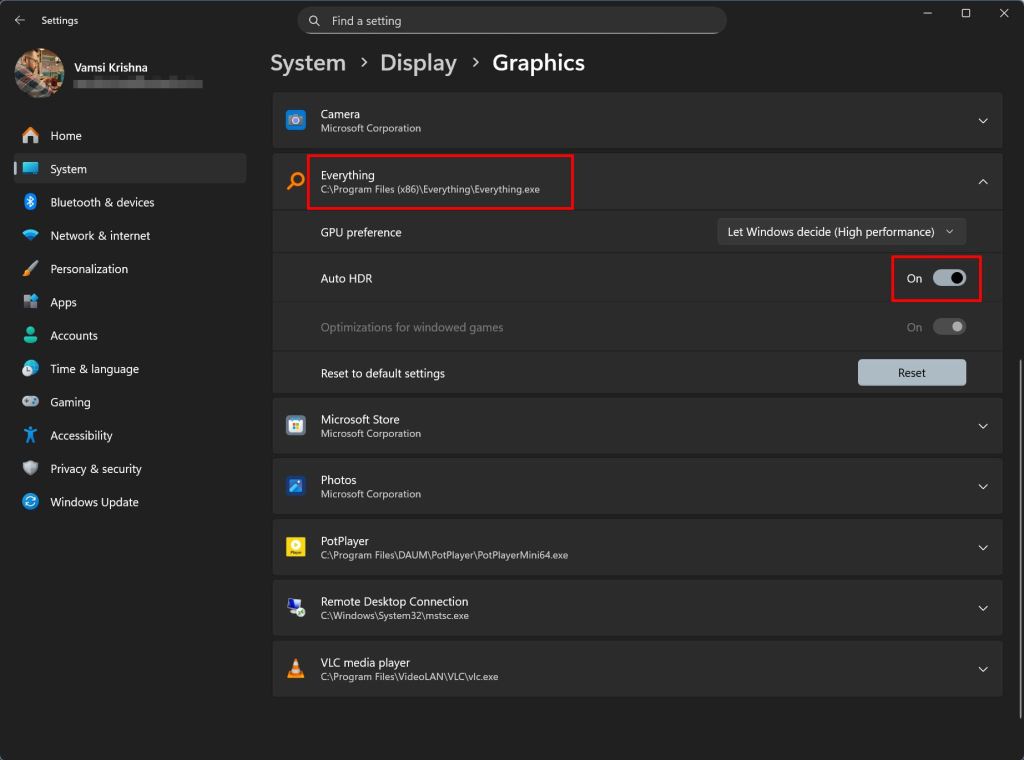Open the GPU preference dropdown
Screen dimensions: 1024x760
pos(841,232)
